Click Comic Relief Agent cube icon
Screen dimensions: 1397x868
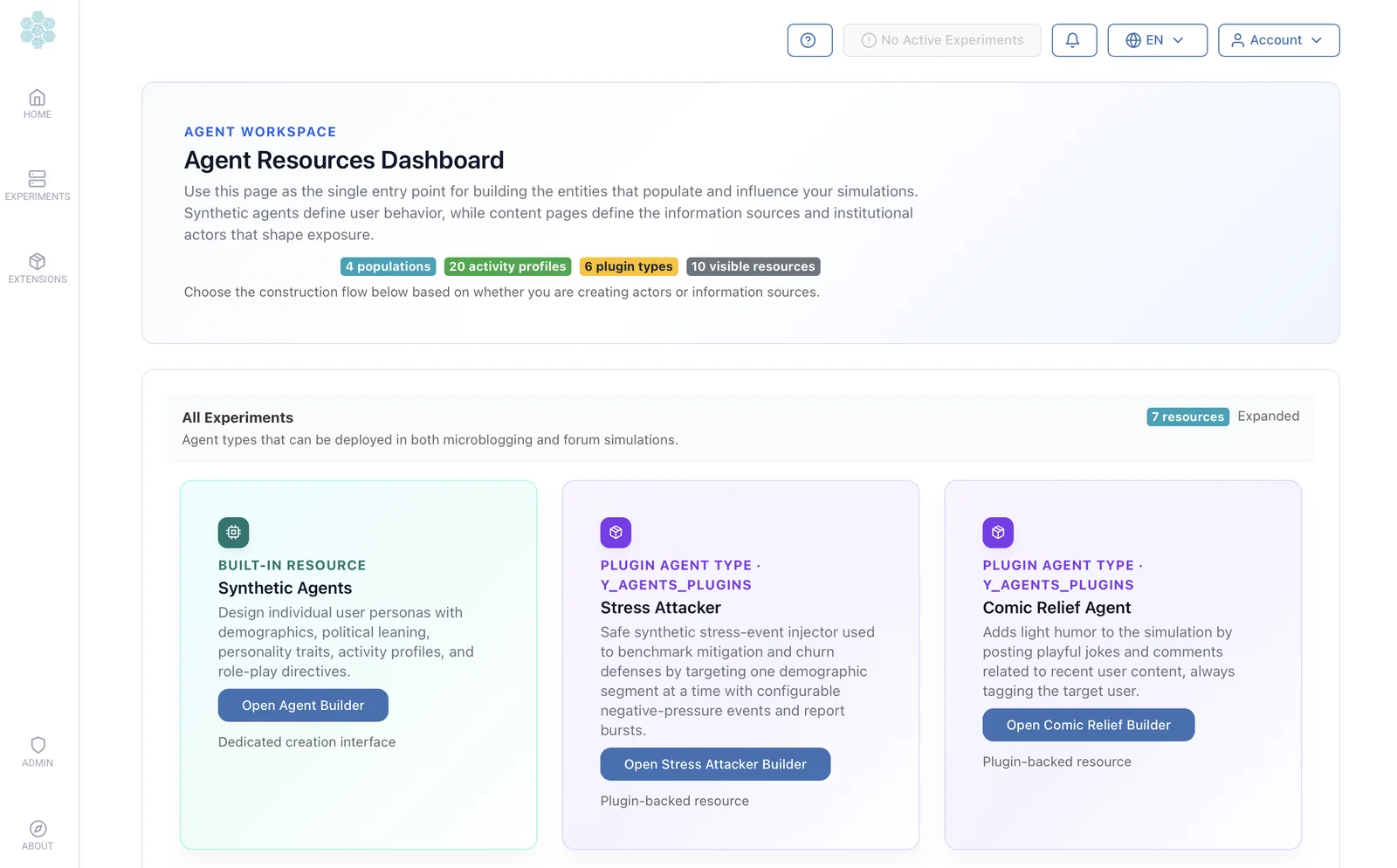pyautogui.click(x=998, y=533)
